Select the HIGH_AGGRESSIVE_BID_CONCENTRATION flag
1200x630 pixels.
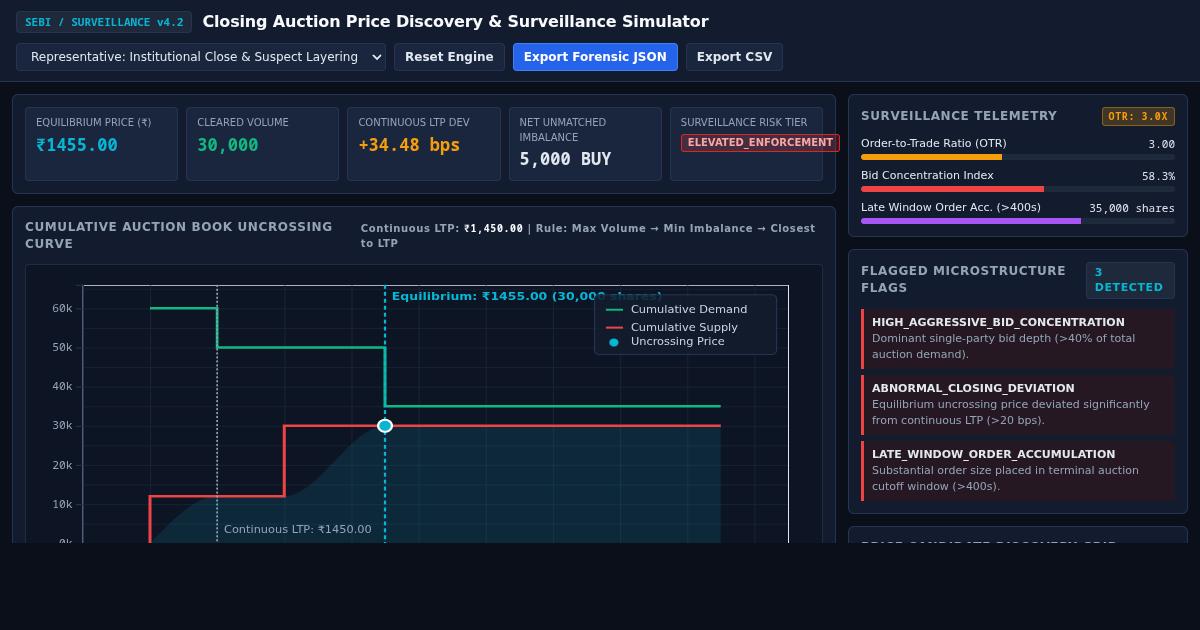click(x=1018, y=339)
